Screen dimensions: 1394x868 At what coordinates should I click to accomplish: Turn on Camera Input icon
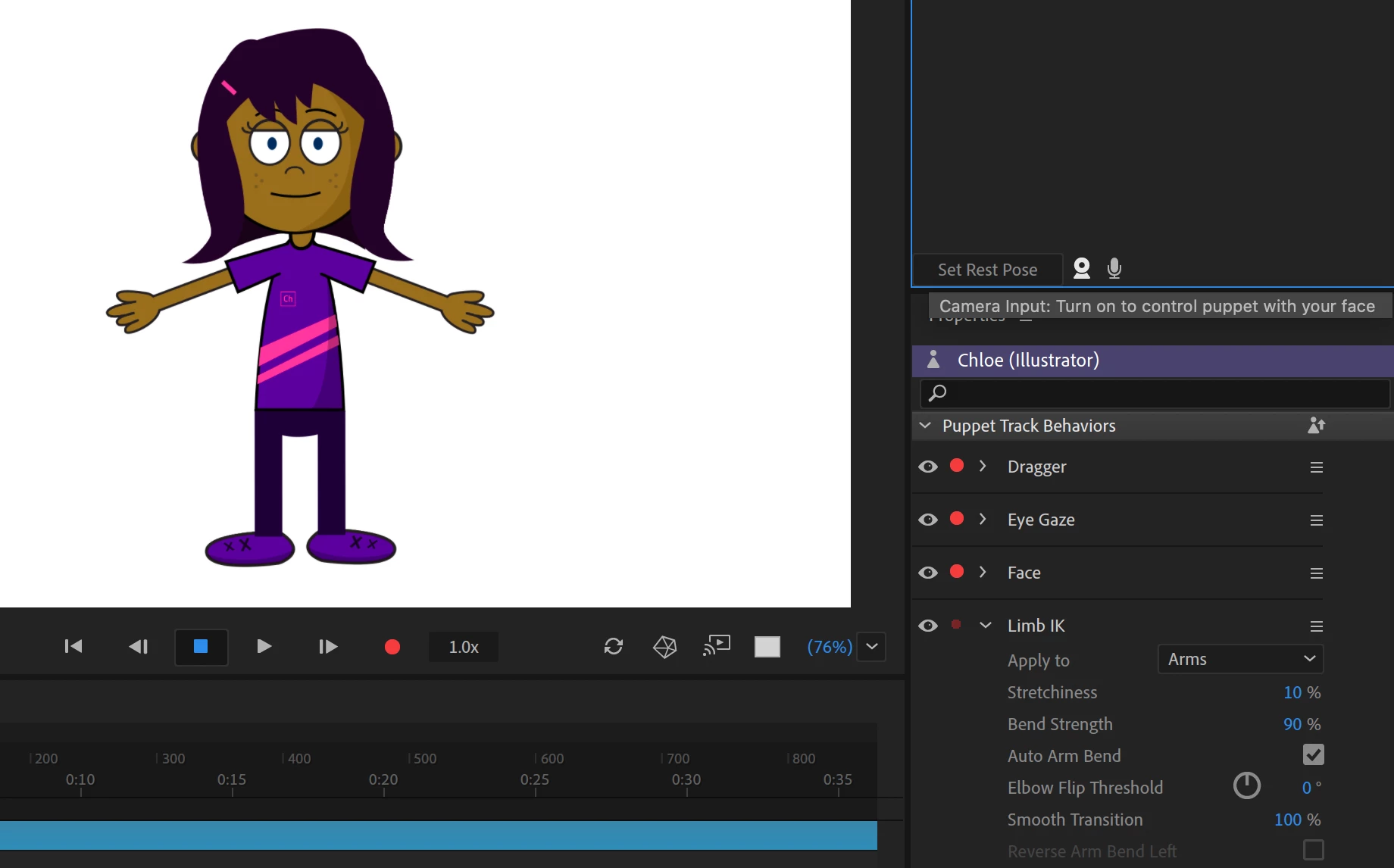point(1082,268)
